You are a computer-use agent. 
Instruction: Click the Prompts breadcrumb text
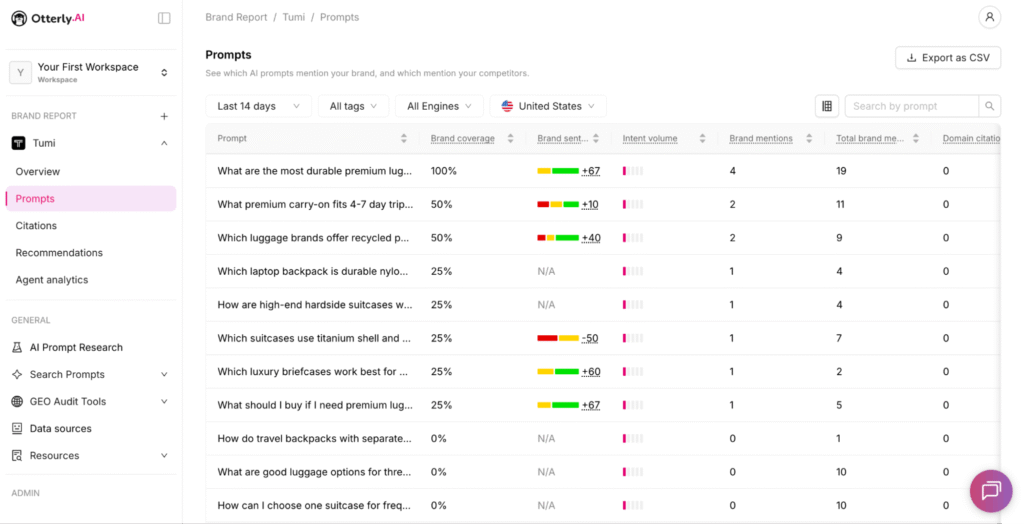tap(339, 18)
